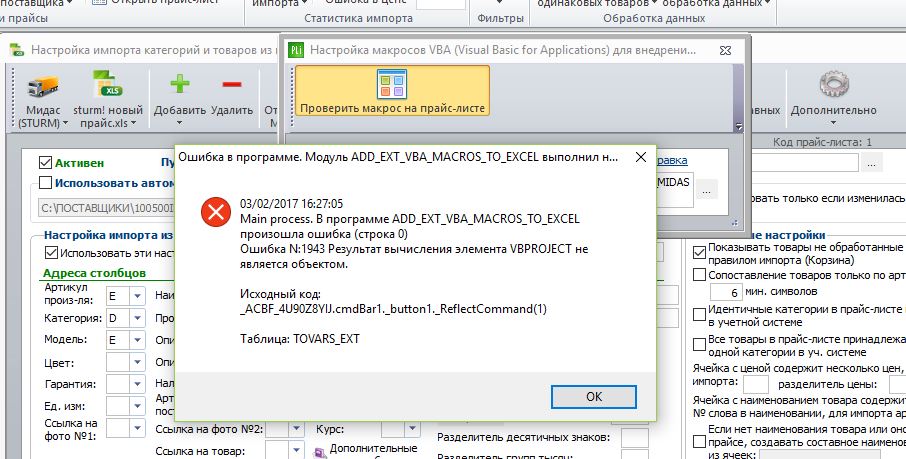Open the help link in VBA window
The height and width of the screenshot is (459, 906).
pos(671,160)
